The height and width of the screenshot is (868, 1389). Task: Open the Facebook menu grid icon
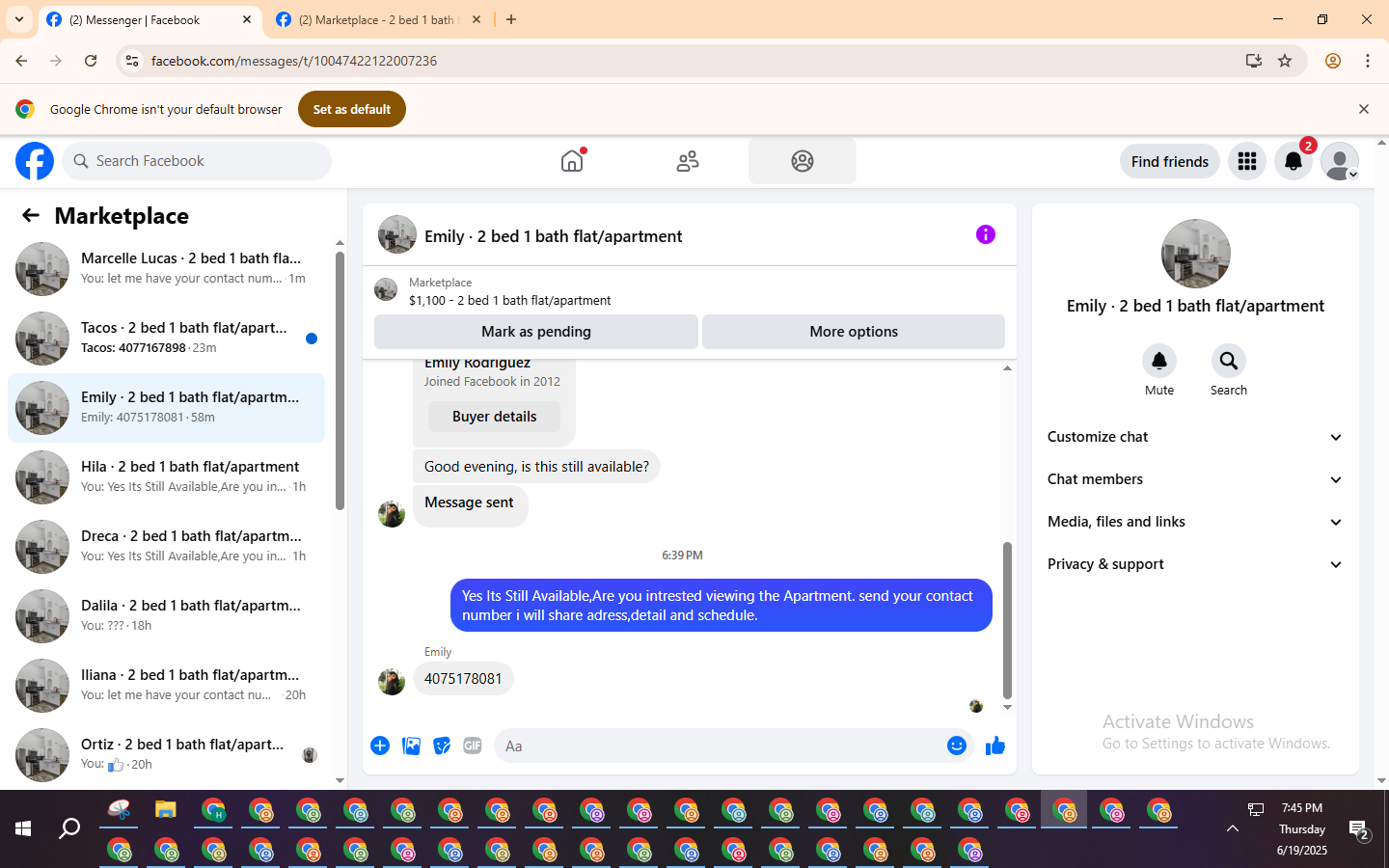coord(1247,161)
